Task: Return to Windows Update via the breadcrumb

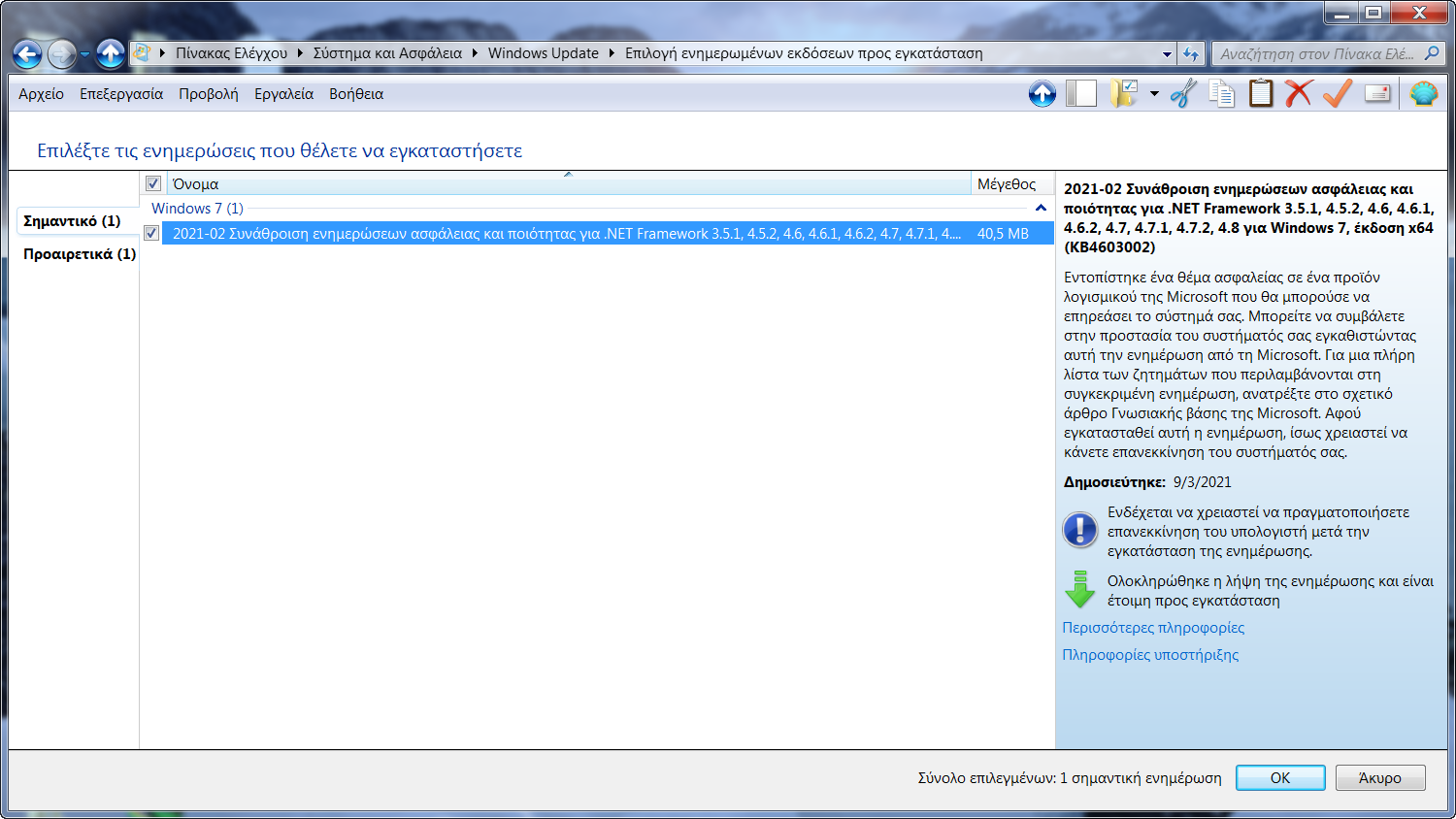Action: 544,53
